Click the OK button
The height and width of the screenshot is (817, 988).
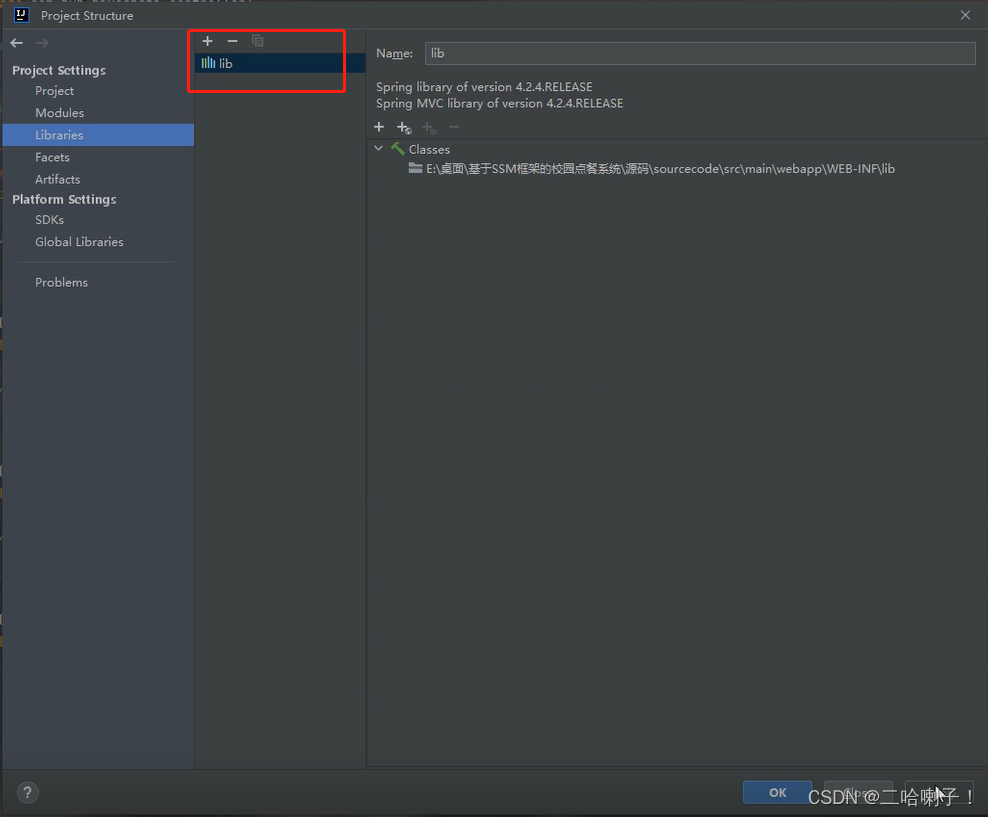click(777, 792)
